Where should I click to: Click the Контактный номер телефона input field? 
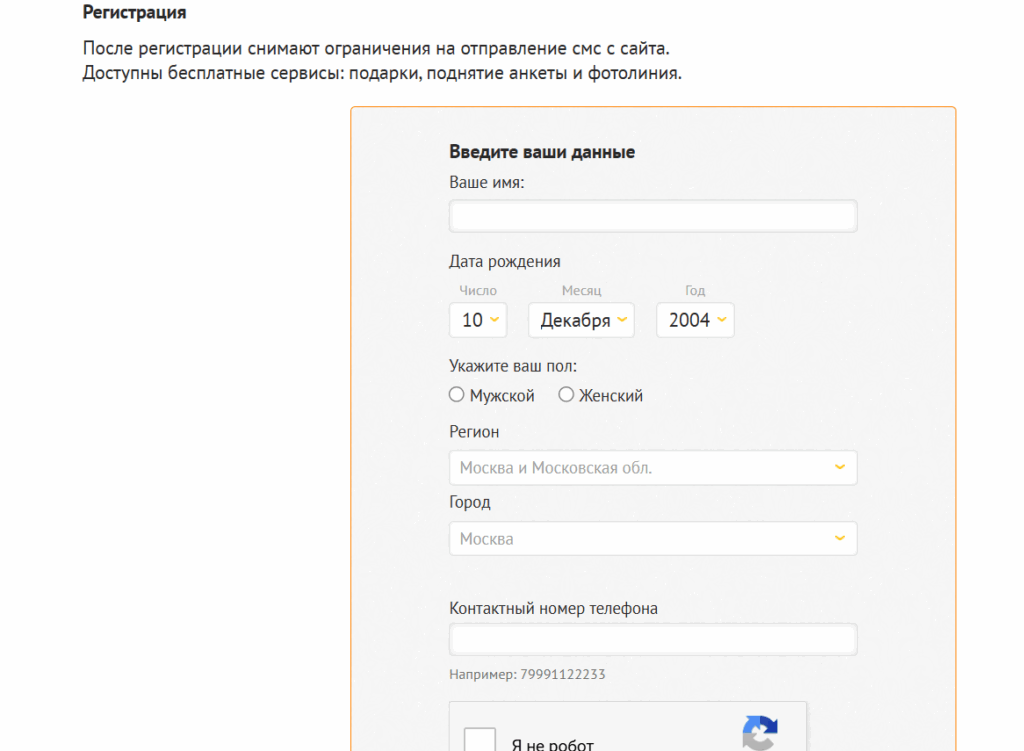[652, 639]
